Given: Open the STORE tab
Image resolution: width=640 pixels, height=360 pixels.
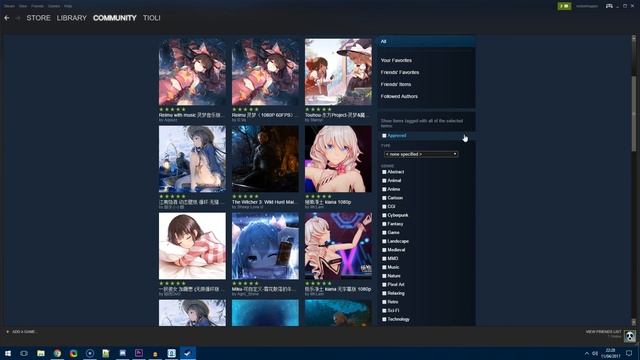Looking at the screenshot, I should click(38, 18).
